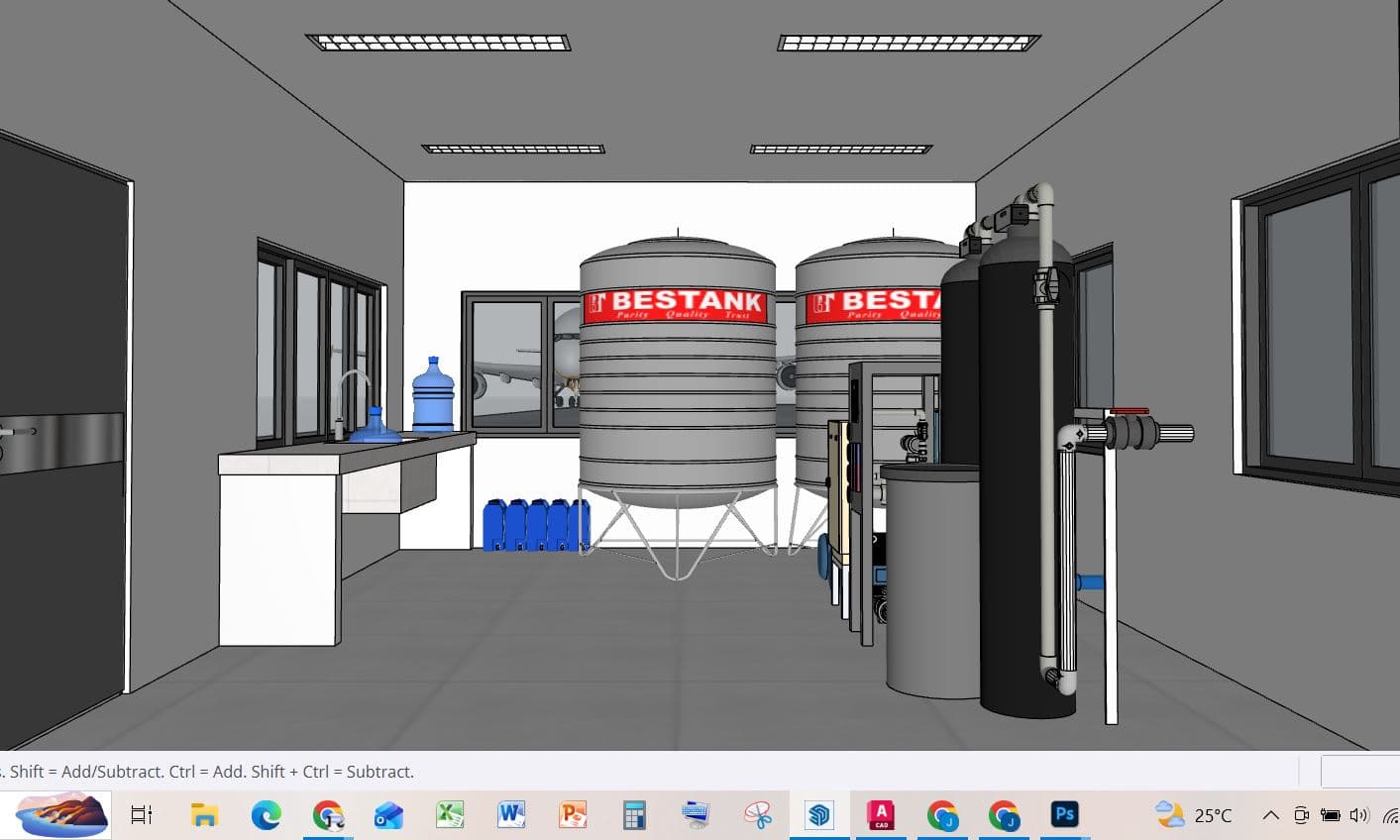Viewport: 1400px width, 840px height.
Task: Click the SketchUp measurements input box
Action: click(x=1360, y=772)
